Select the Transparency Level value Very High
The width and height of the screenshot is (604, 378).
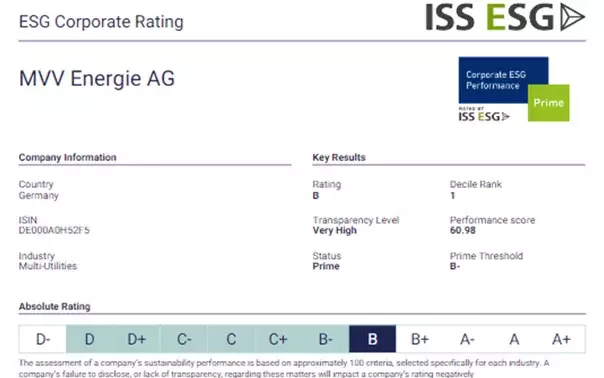335,231
